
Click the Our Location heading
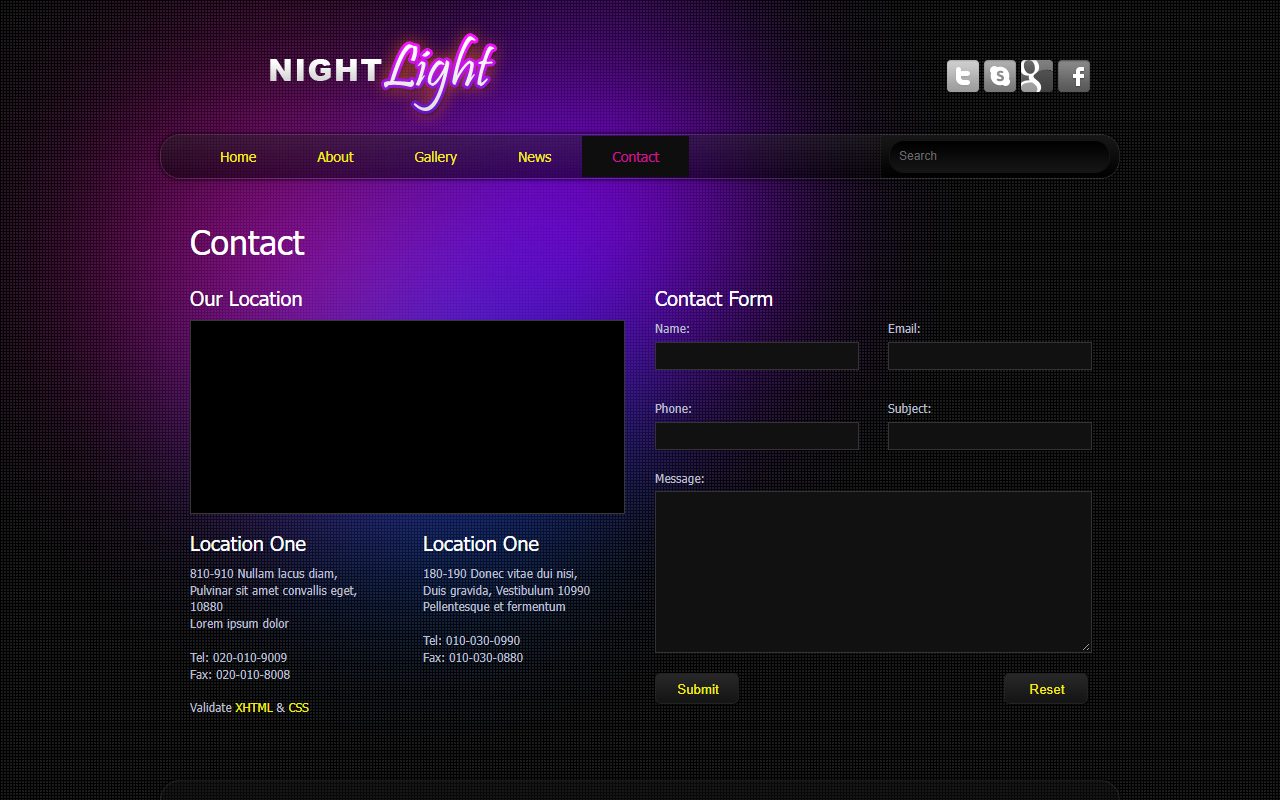point(246,299)
